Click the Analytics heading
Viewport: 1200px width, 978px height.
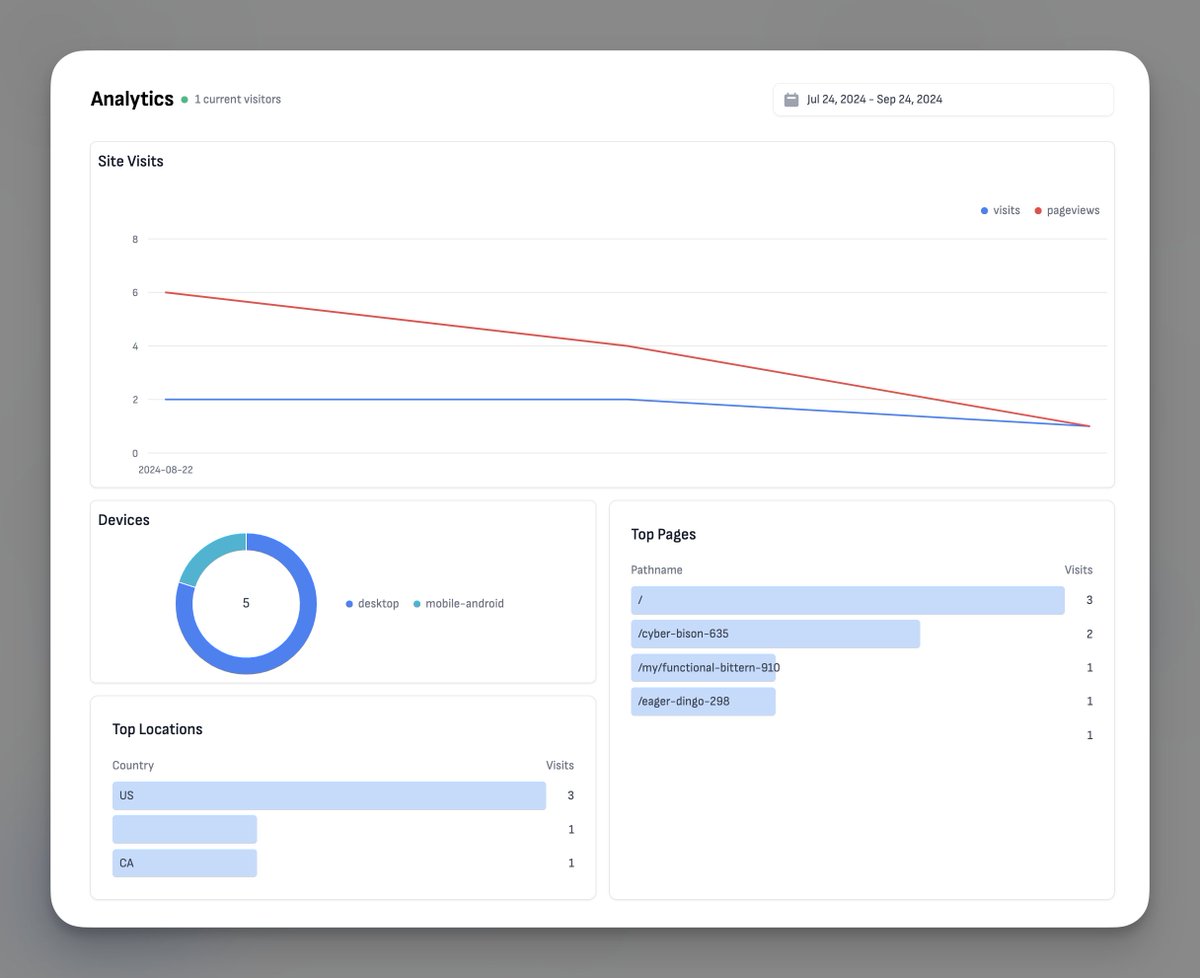click(x=132, y=99)
